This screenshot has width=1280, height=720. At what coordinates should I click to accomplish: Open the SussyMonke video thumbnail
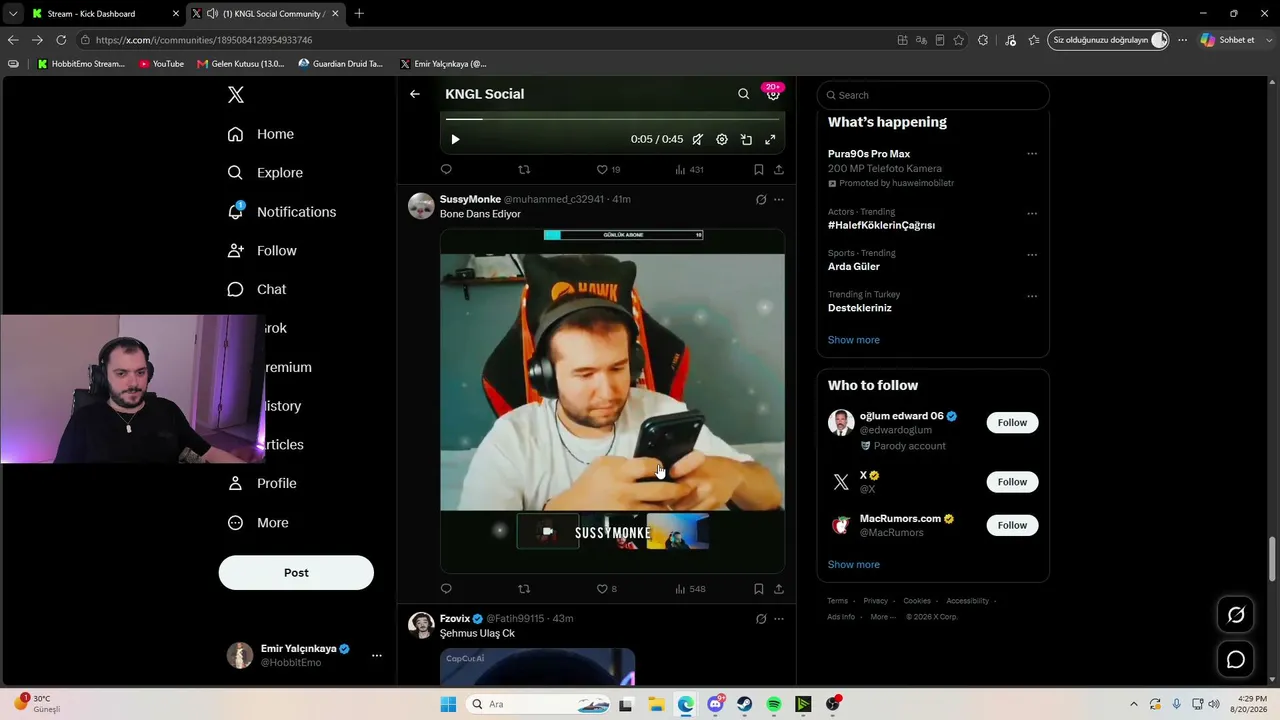click(612, 400)
